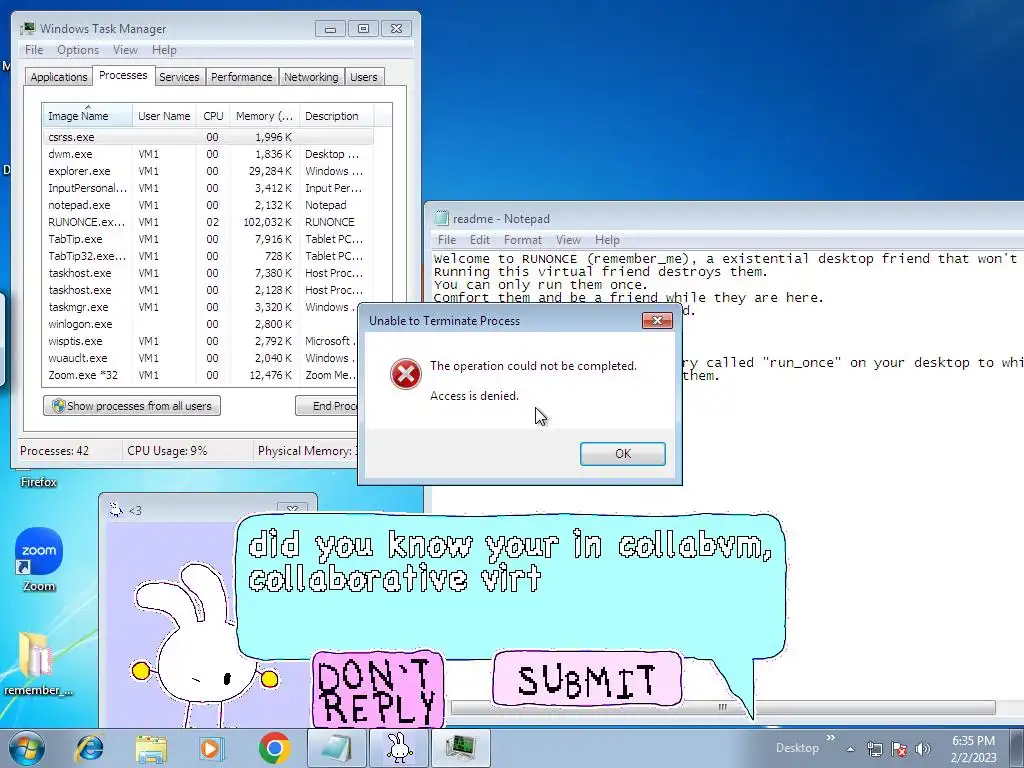
Task: Click the network tray icon
Action: tap(874, 749)
